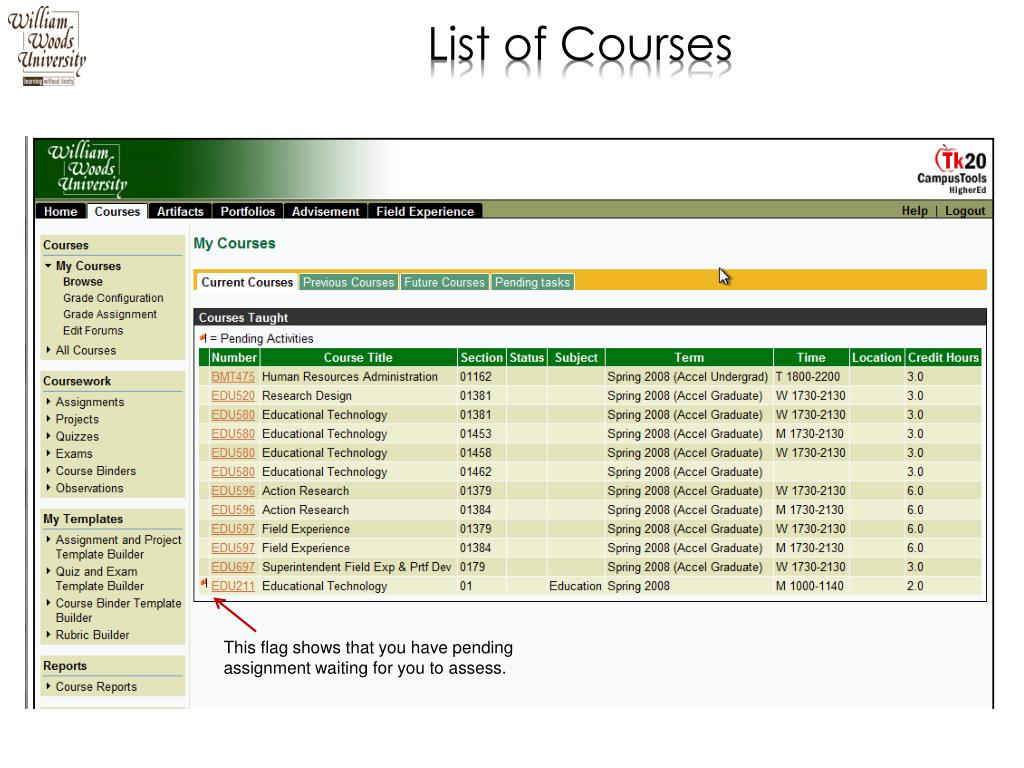
Task: Click the Spring 2008 (Accel Undergrad) term cell
Action: pyautogui.click(x=687, y=377)
